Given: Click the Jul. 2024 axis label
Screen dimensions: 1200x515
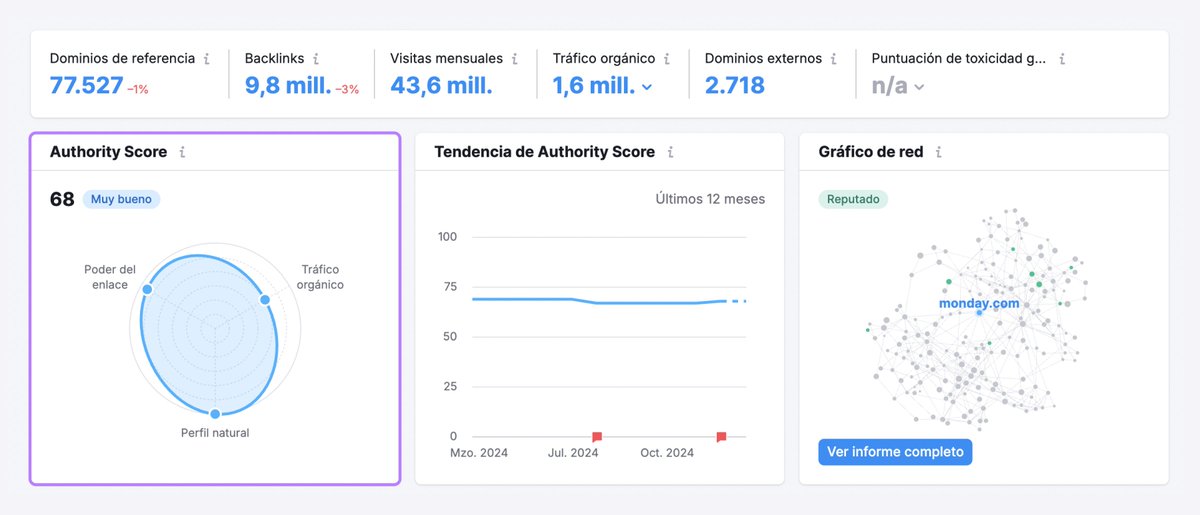Looking at the screenshot, I should 573,453.
